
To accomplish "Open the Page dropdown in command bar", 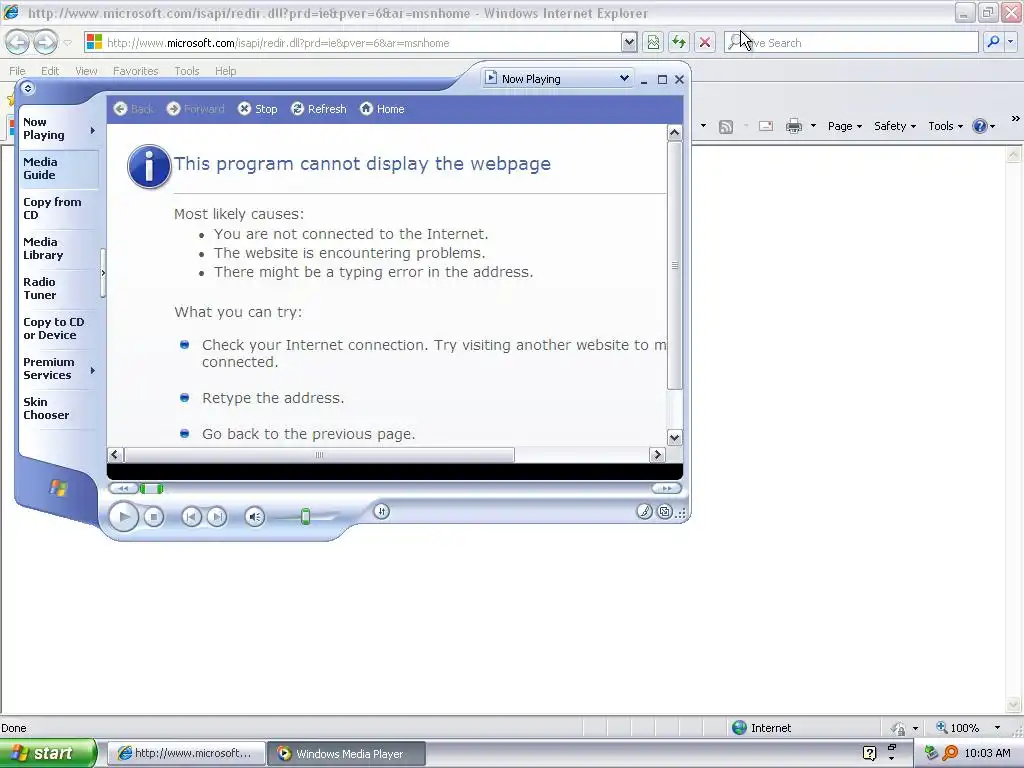I will click(x=844, y=126).
